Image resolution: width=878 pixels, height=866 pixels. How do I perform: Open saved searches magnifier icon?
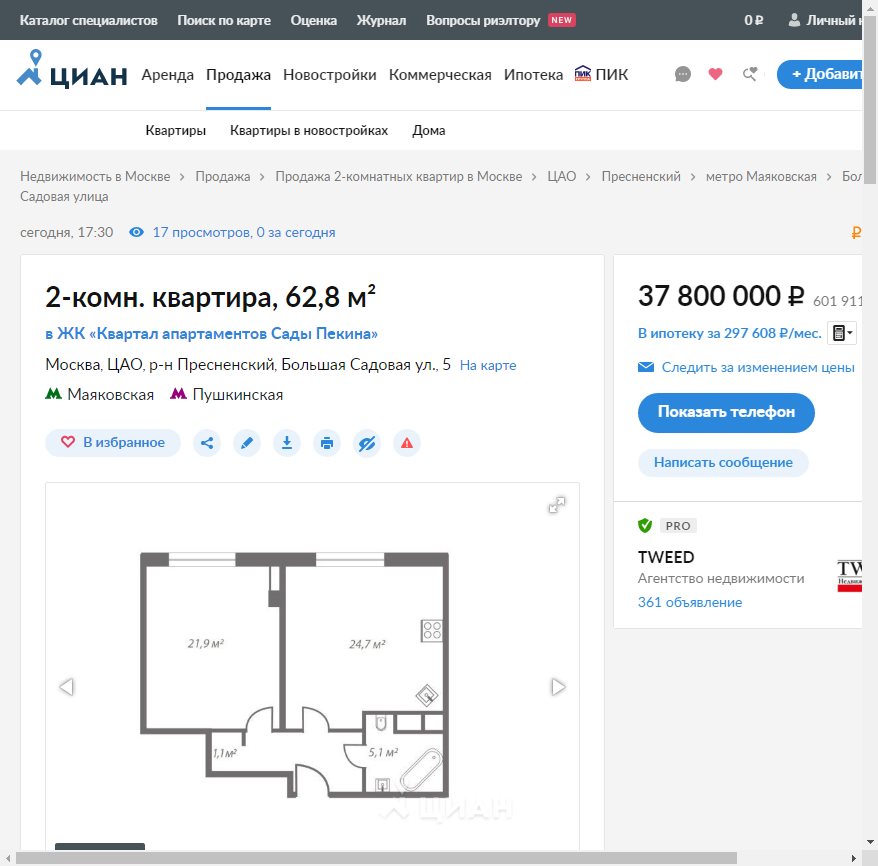point(749,74)
